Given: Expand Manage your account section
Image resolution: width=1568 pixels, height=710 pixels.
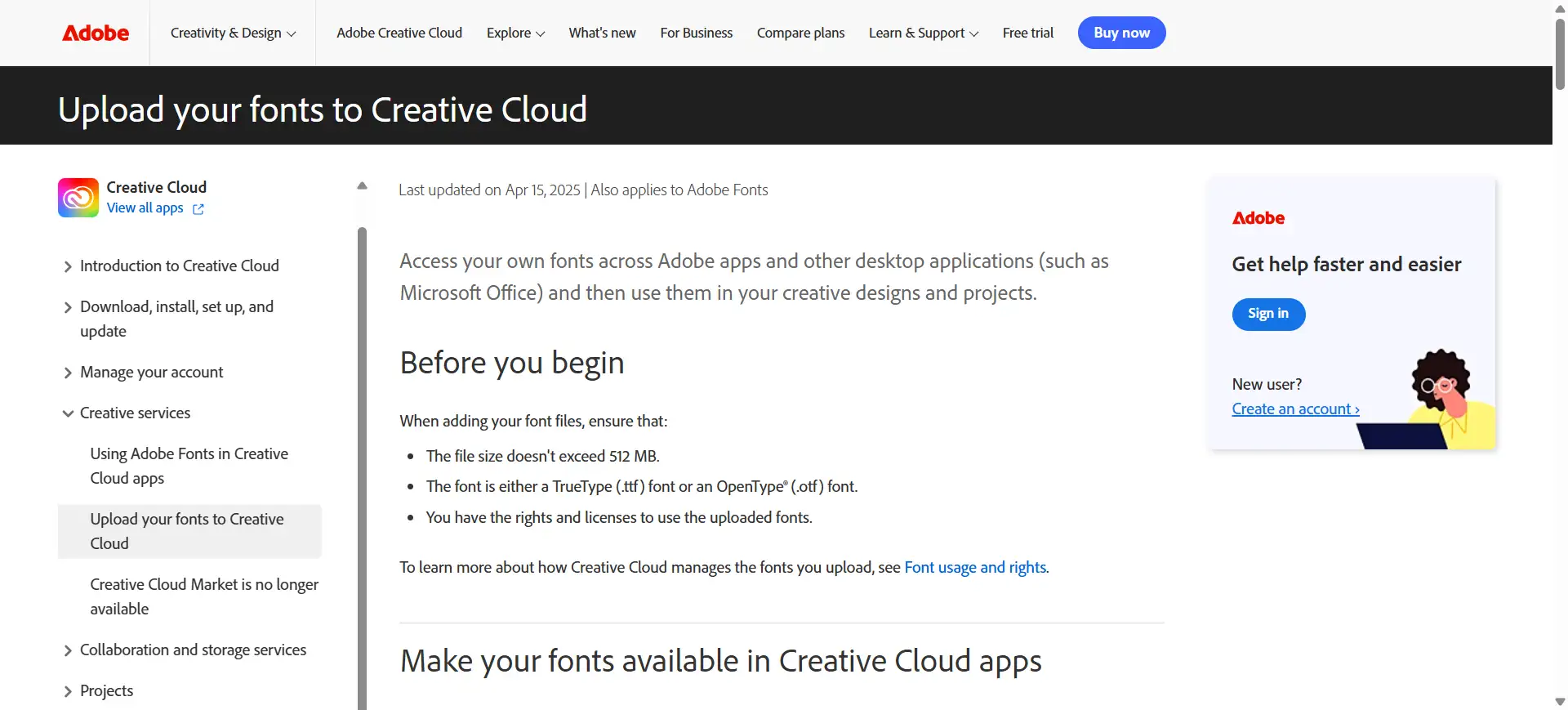Looking at the screenshot, I should point(143,372).
